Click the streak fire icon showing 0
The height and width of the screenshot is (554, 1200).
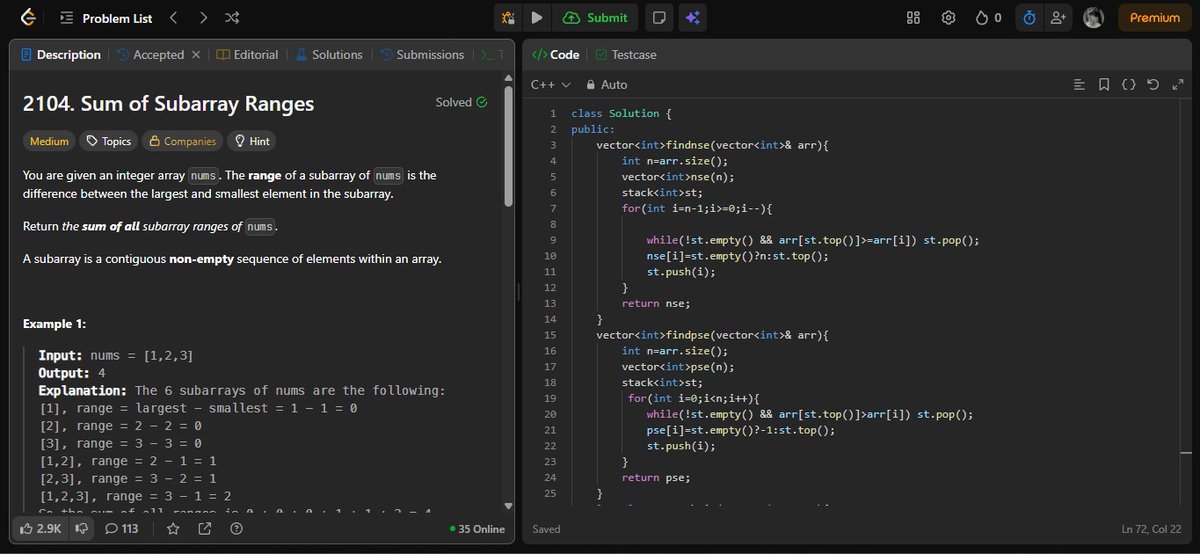click(988, 17)
